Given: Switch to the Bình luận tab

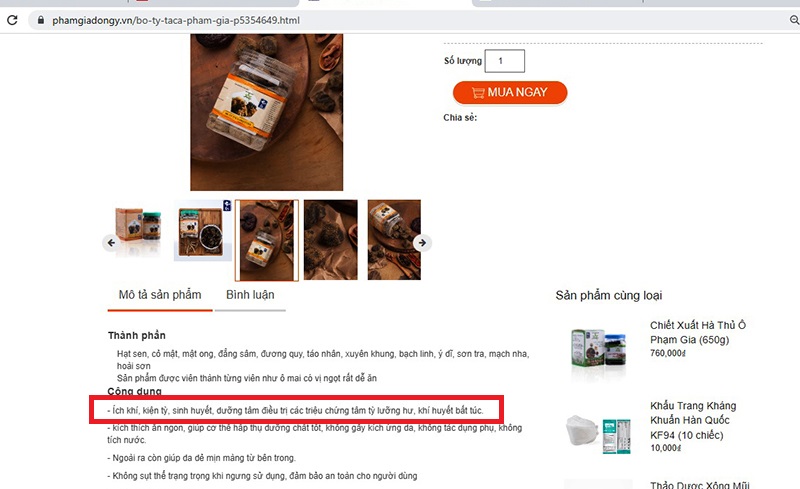Looking at the screenshot, I should coord(250,295).
